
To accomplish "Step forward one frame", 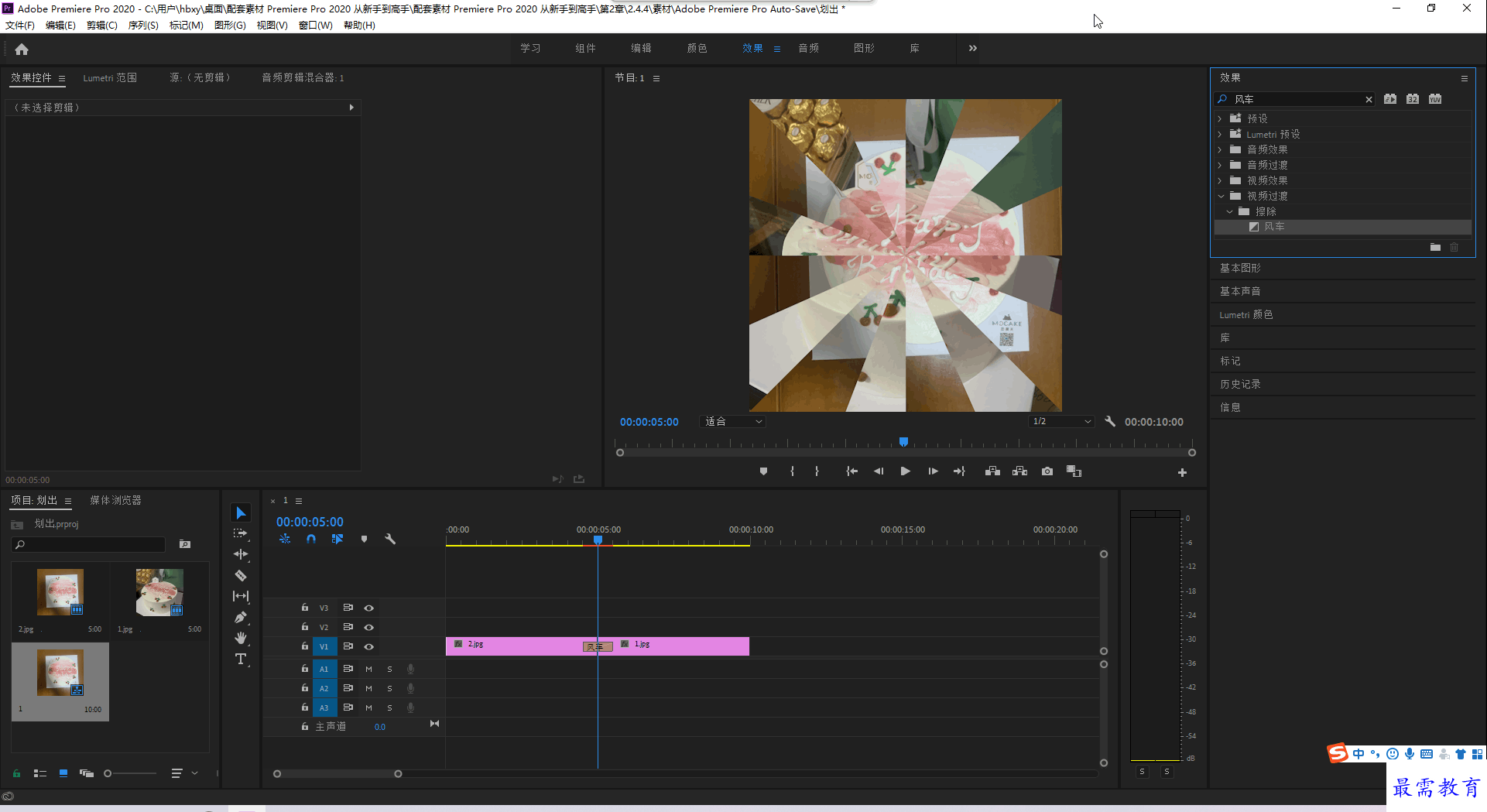I will pos(933,471).
